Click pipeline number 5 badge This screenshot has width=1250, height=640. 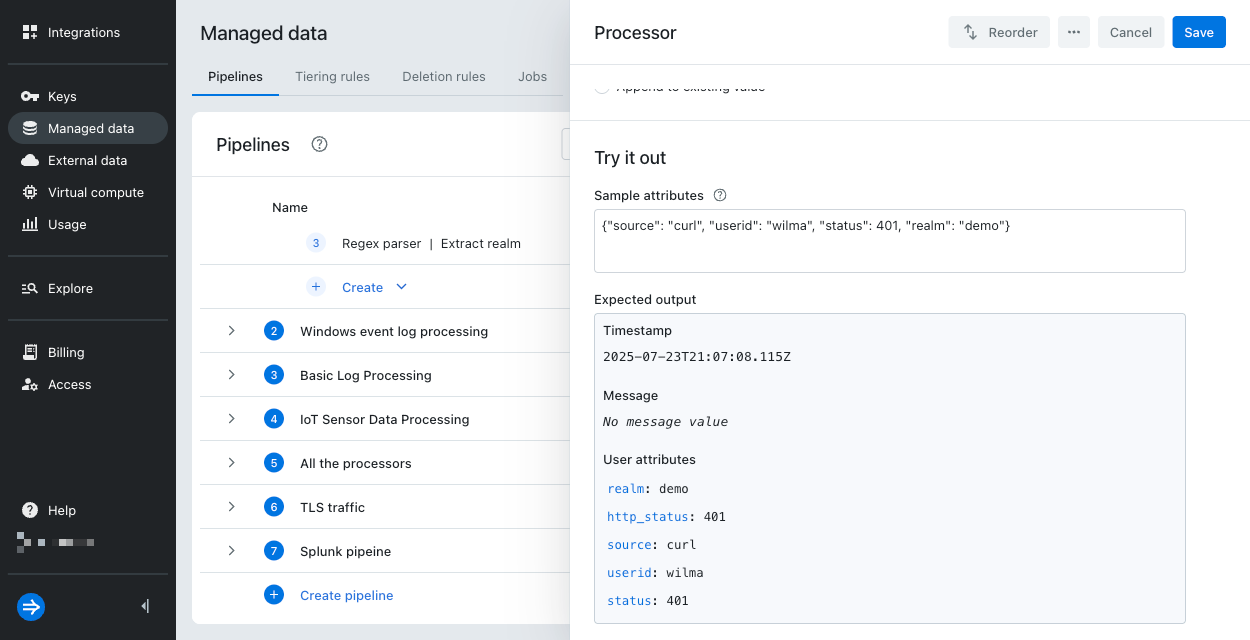click(274, 463)
